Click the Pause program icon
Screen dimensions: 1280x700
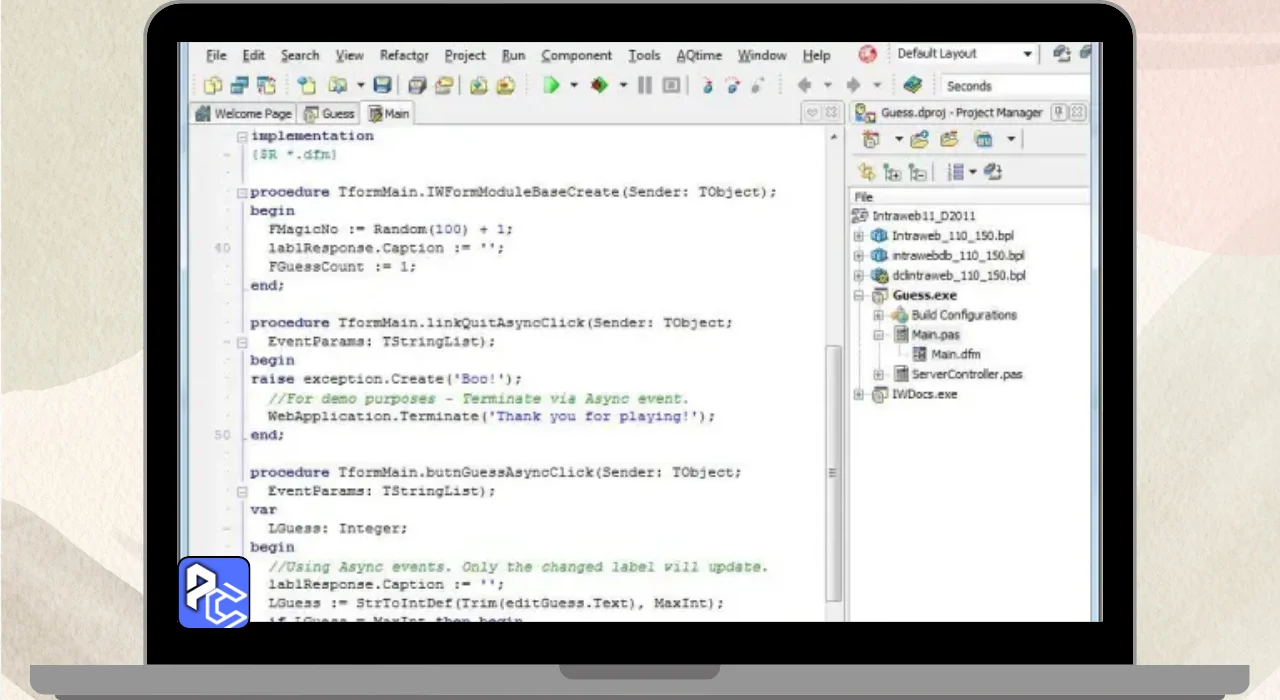coord(645,86)
